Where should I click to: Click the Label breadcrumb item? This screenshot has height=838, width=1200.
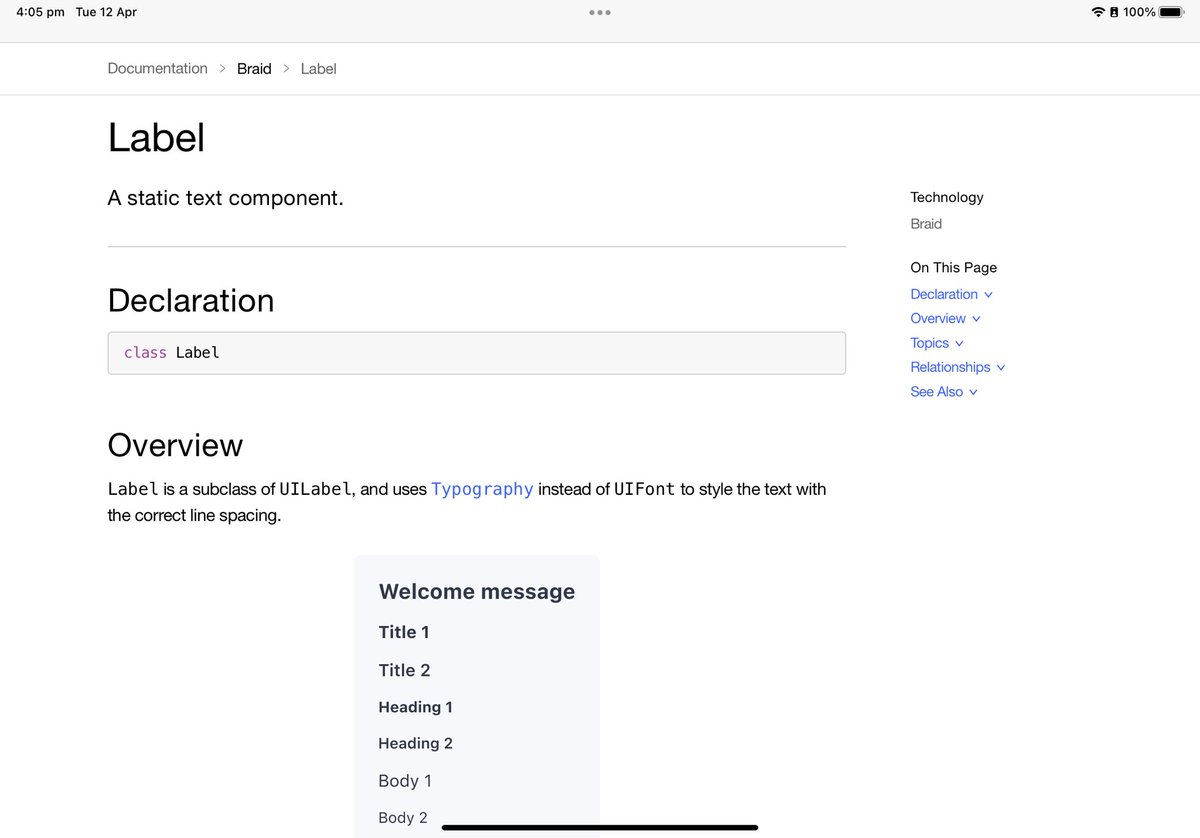point(318,69)
